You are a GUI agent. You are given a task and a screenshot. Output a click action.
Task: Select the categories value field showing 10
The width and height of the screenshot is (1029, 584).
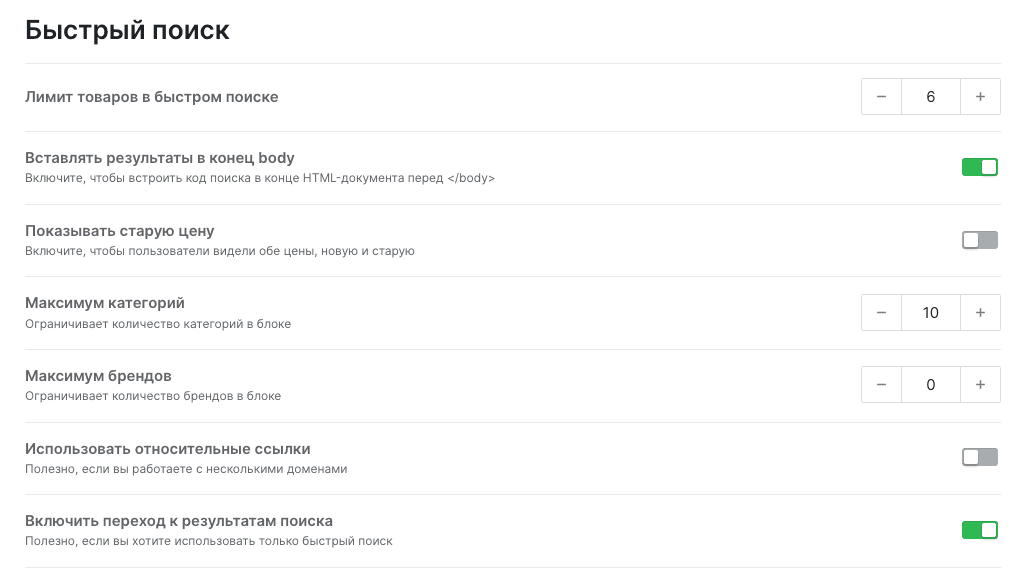pos(931,312)
